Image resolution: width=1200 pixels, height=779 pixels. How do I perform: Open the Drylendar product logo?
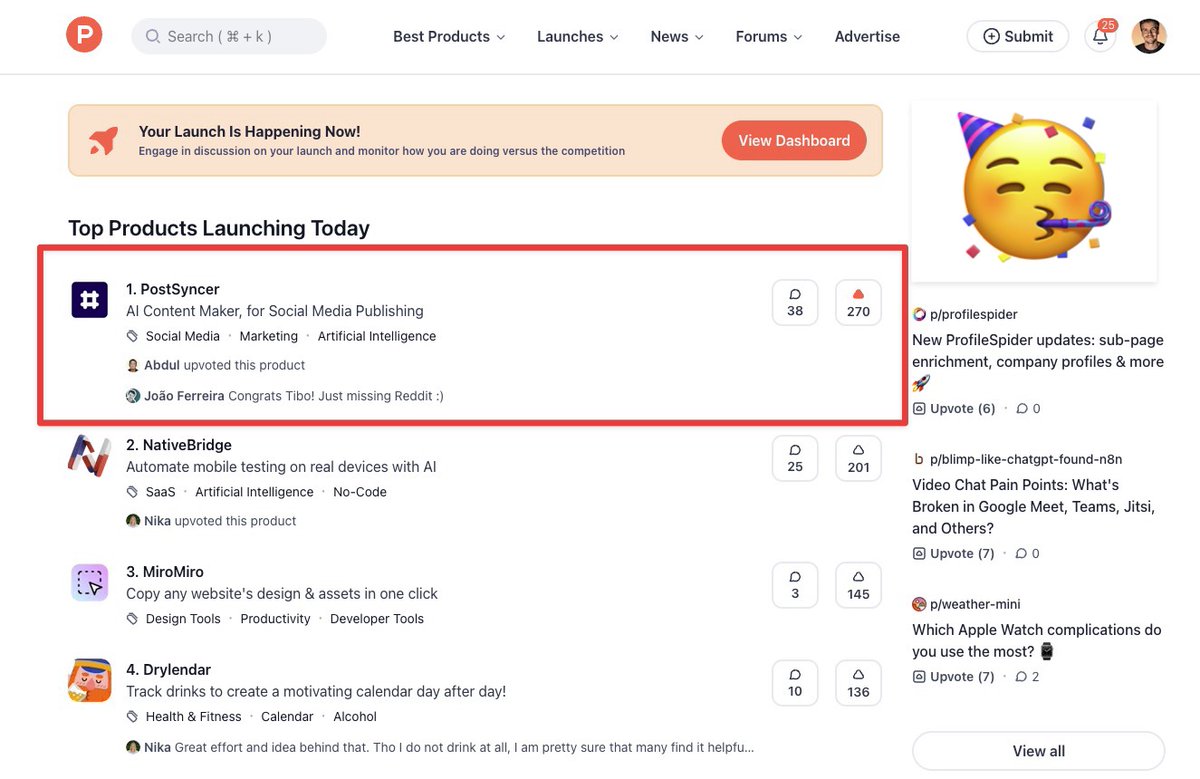tap(89, 680)
